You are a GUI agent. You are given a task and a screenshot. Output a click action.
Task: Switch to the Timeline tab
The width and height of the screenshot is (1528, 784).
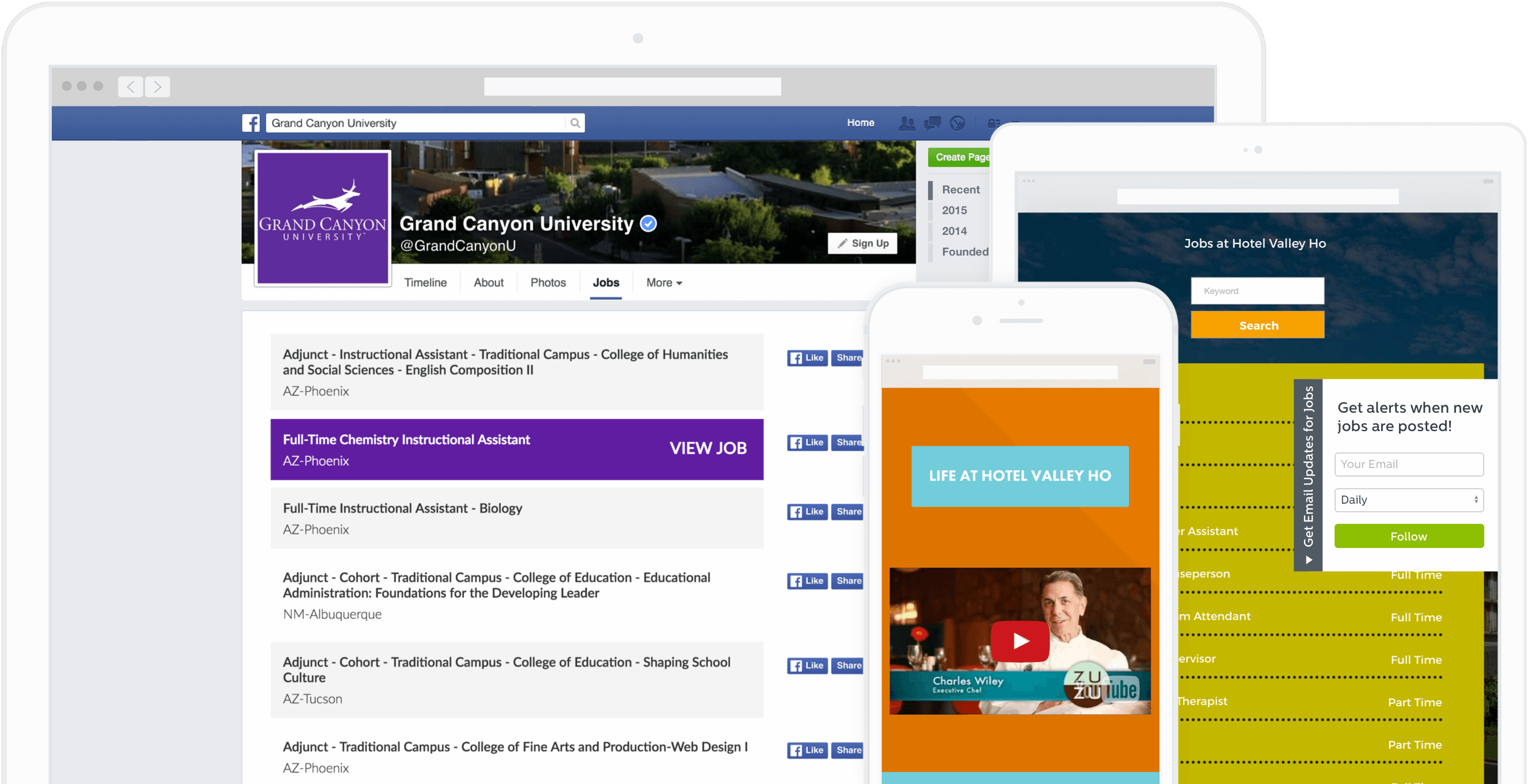[x=425, y=283]
